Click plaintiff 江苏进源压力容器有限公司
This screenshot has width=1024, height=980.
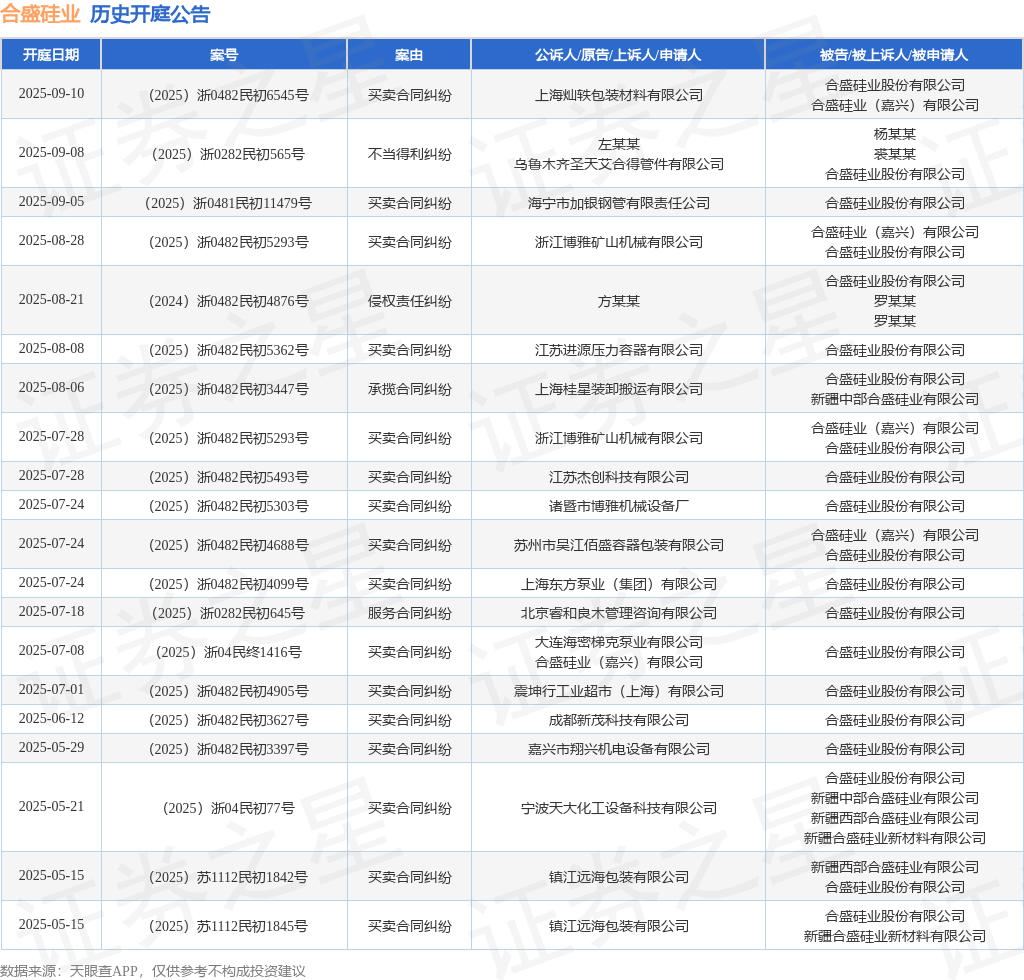(x=618, y=350)
